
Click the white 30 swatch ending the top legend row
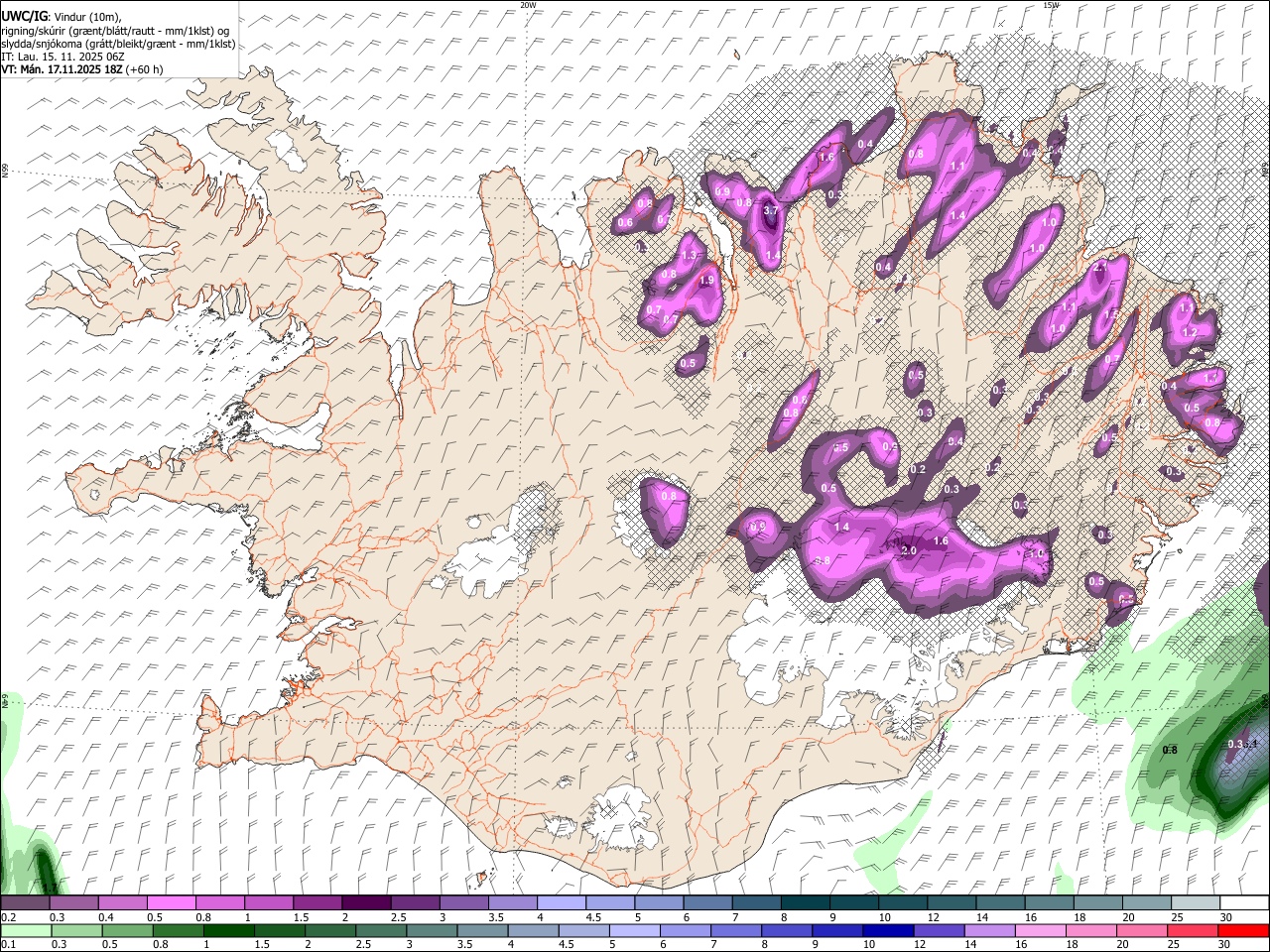(x=1243, y=903)
